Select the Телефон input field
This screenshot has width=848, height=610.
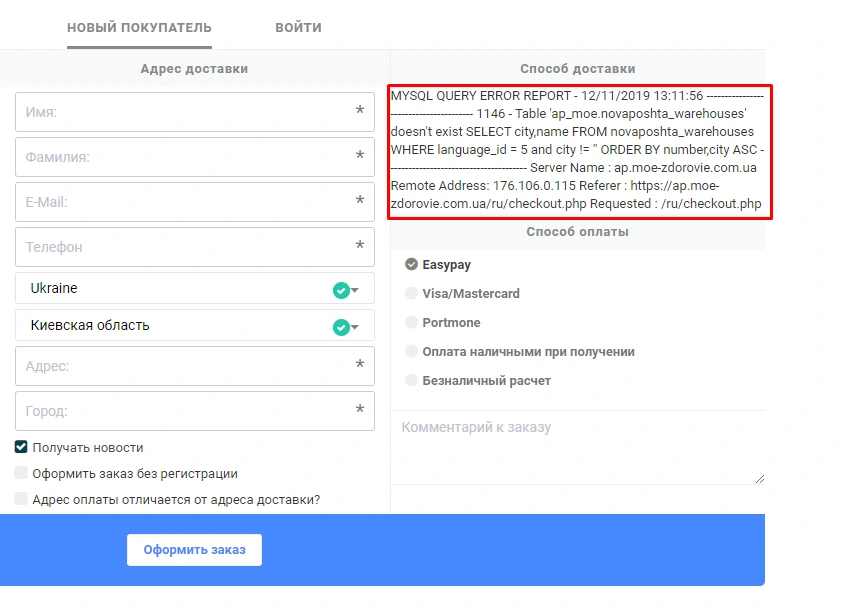(185, 247)
